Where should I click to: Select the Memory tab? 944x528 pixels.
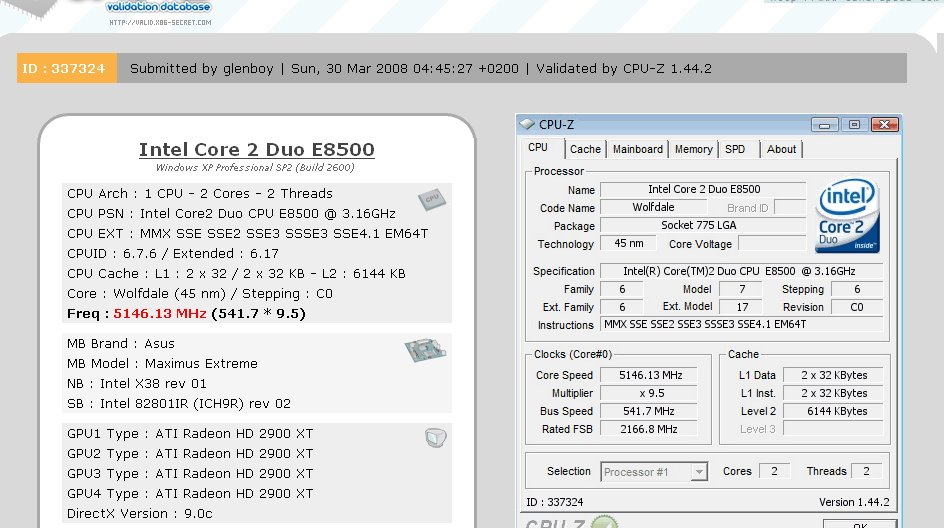[693, 149]
